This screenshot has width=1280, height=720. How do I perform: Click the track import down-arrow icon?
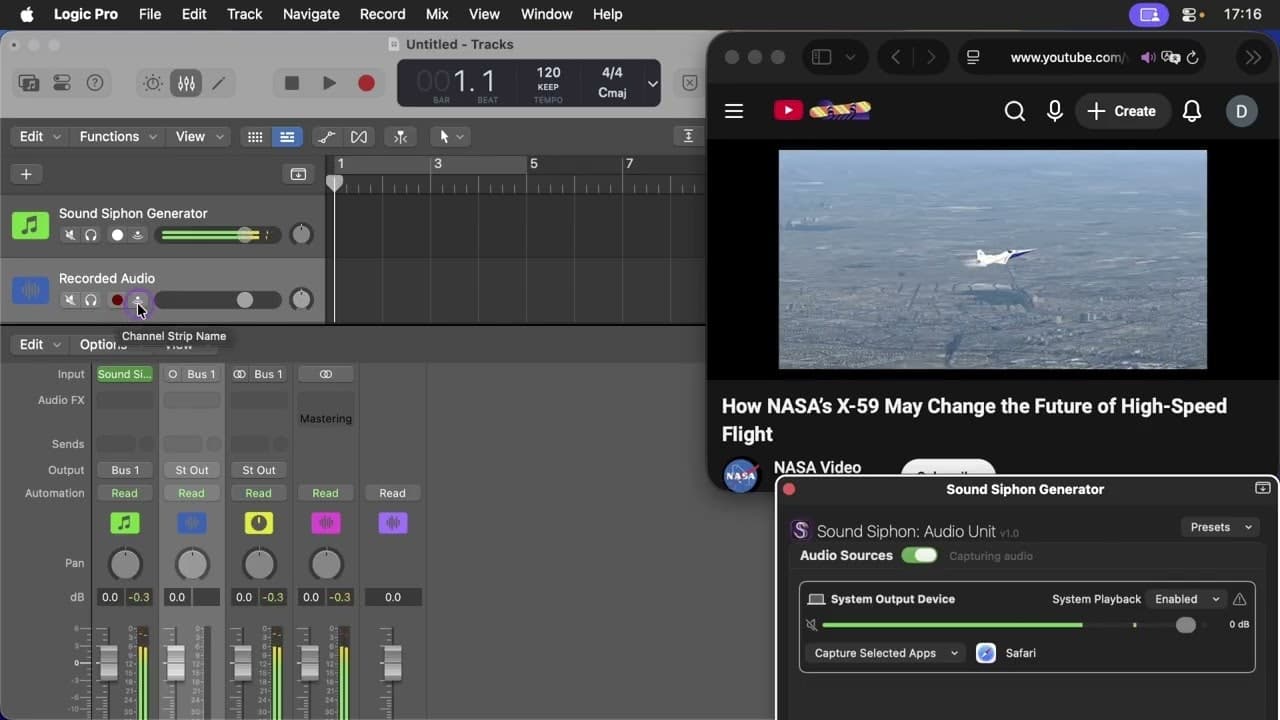[x=297, y=174]
